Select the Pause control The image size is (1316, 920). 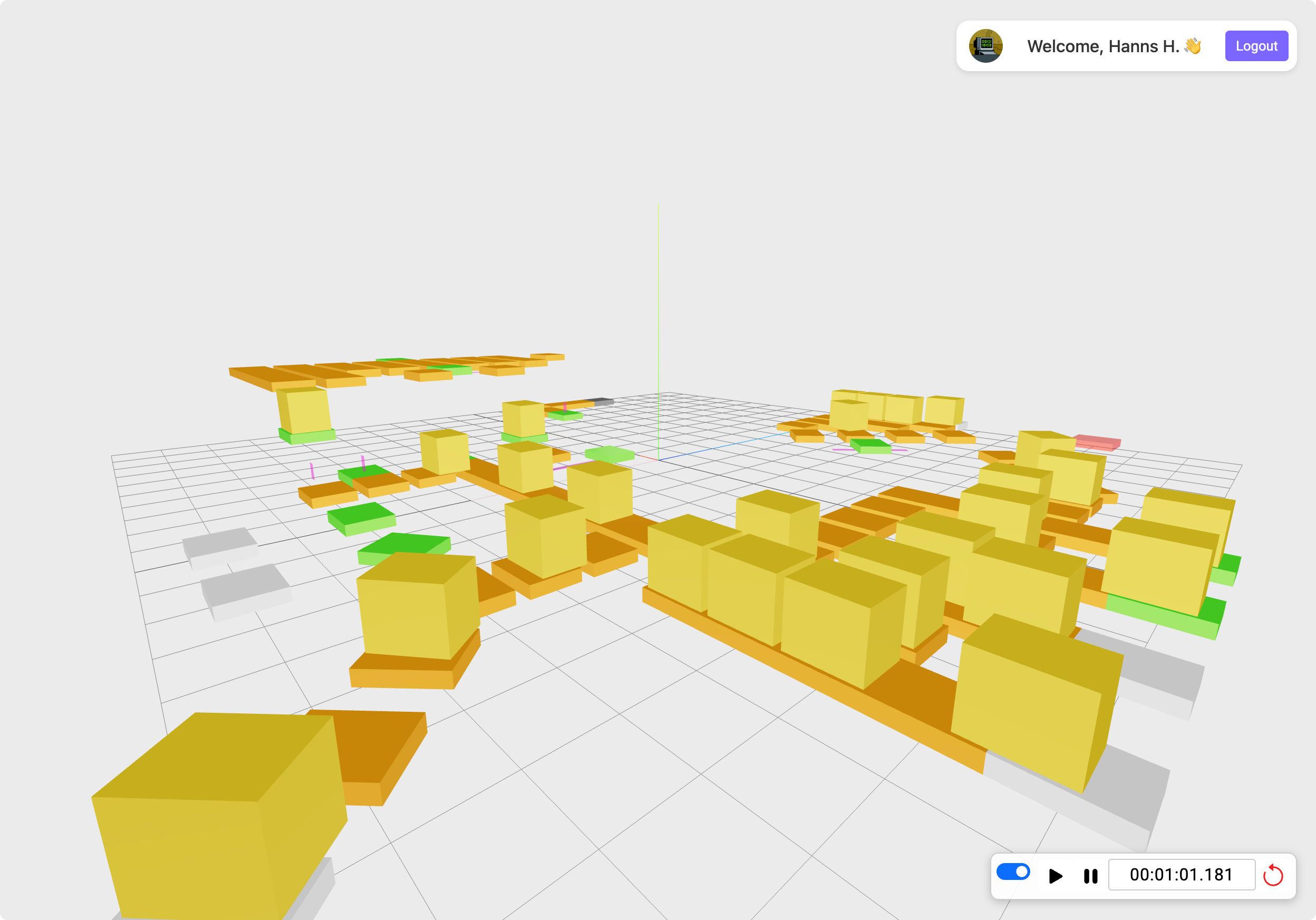pos(1090,875)
